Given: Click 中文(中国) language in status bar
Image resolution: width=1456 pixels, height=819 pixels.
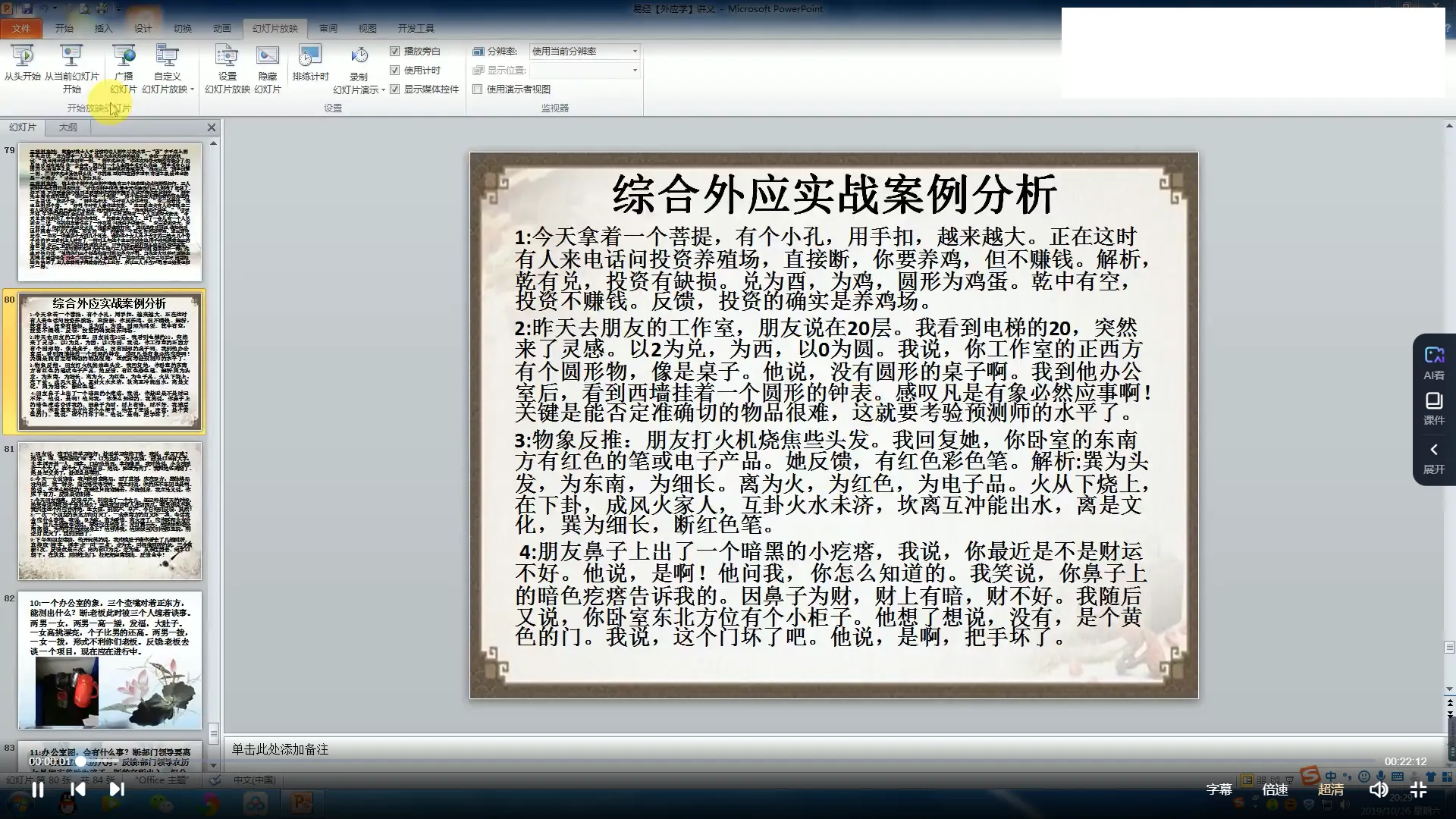Looking at the screenshot, I should 255,780.
